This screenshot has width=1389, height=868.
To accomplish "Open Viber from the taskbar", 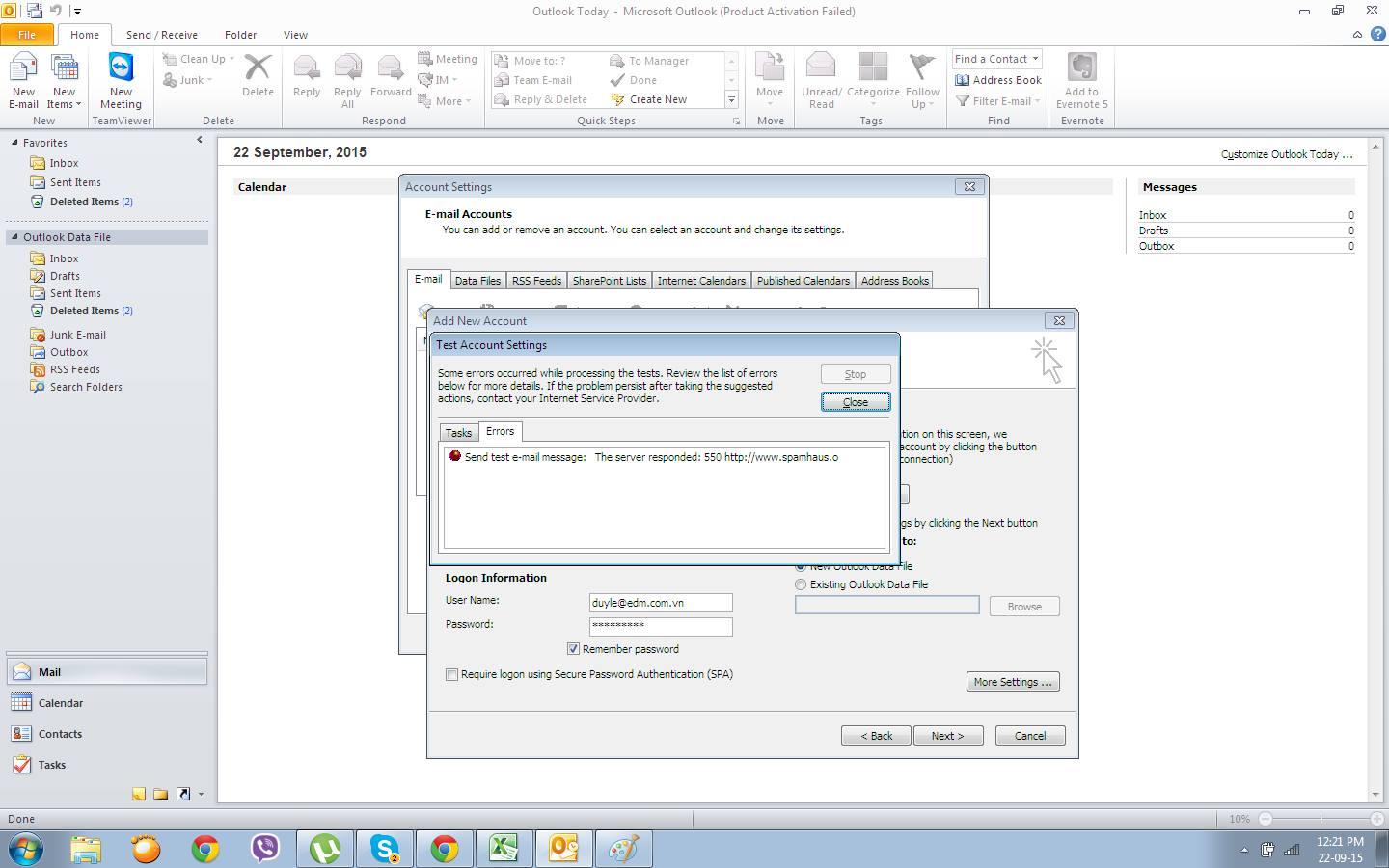I will (264, 849).
